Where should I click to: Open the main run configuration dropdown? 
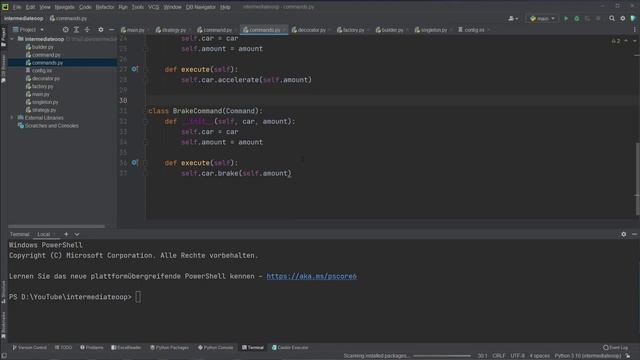point(542,18)
